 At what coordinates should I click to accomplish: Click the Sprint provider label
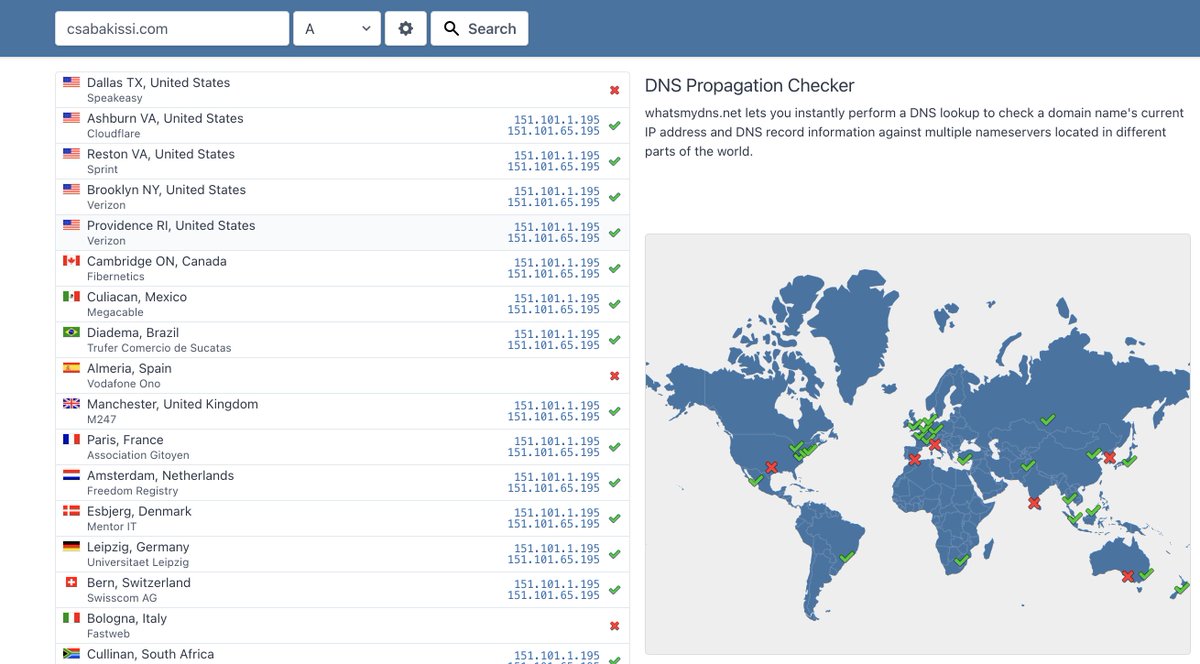(102, 170)
